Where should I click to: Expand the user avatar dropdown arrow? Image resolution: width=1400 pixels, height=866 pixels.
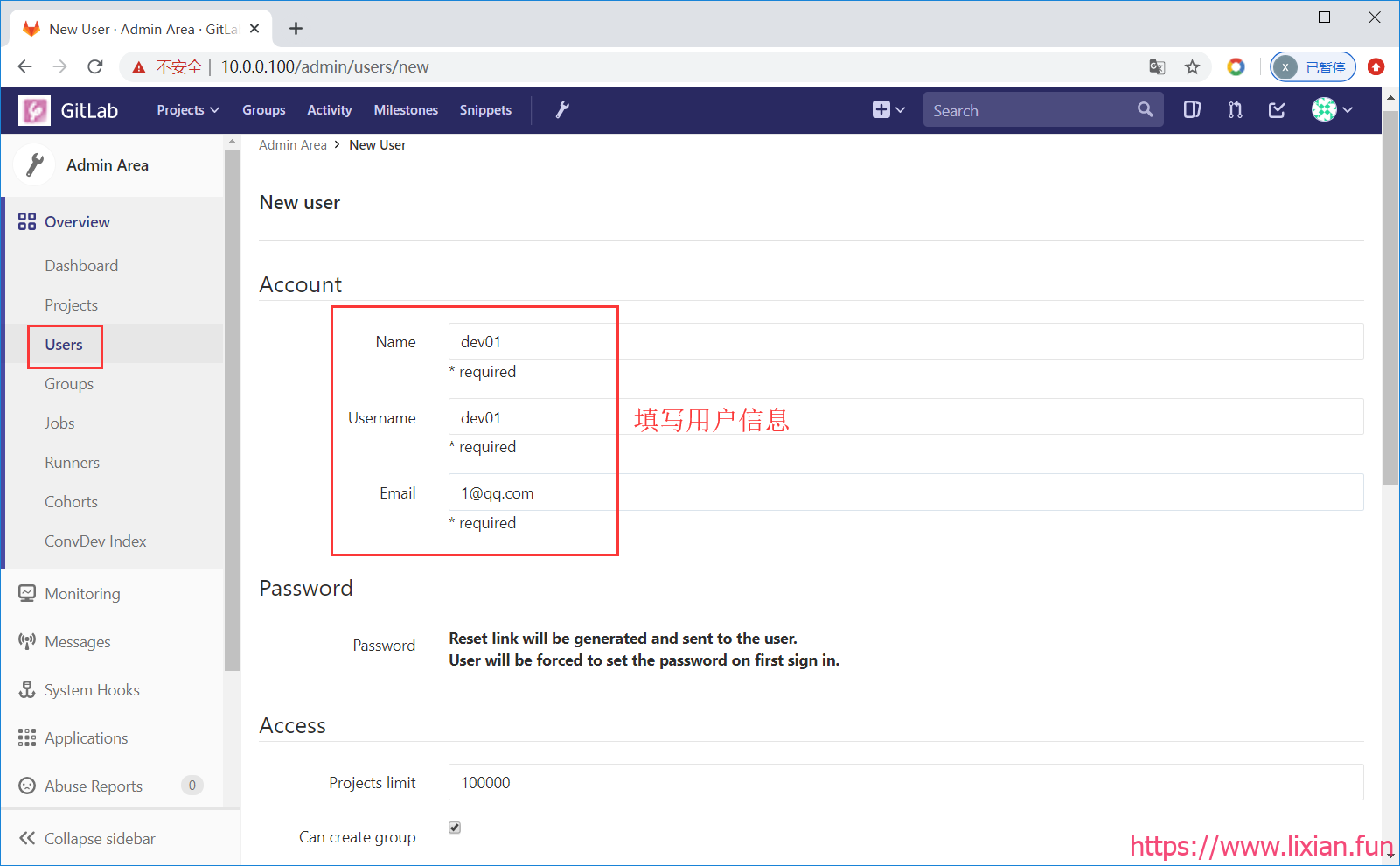pos(1348,110)
